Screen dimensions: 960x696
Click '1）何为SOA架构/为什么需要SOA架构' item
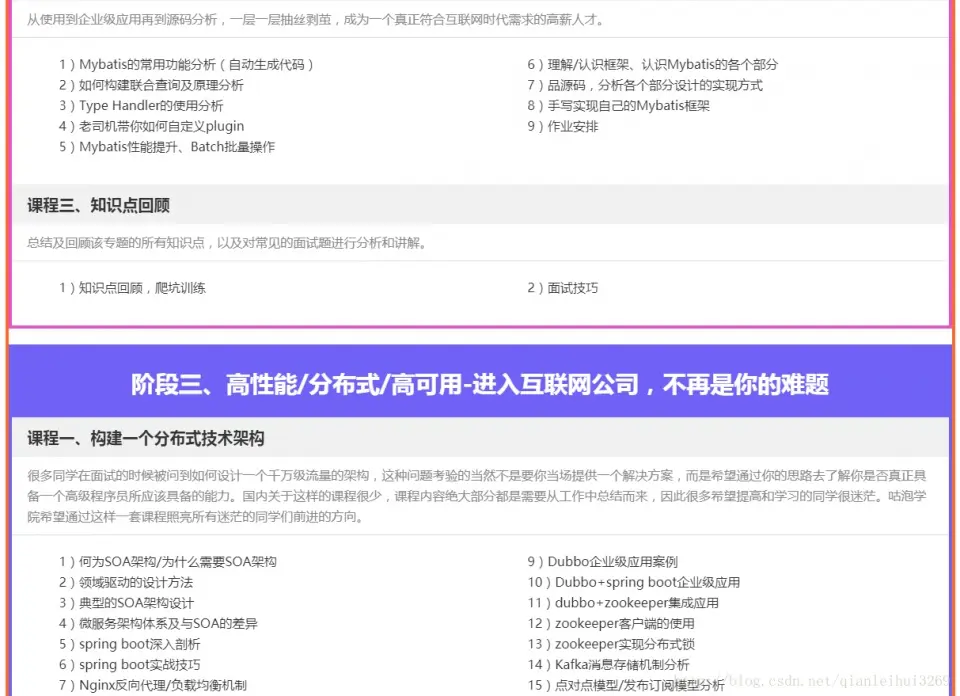pyautogui.click(x=168, y=561)
